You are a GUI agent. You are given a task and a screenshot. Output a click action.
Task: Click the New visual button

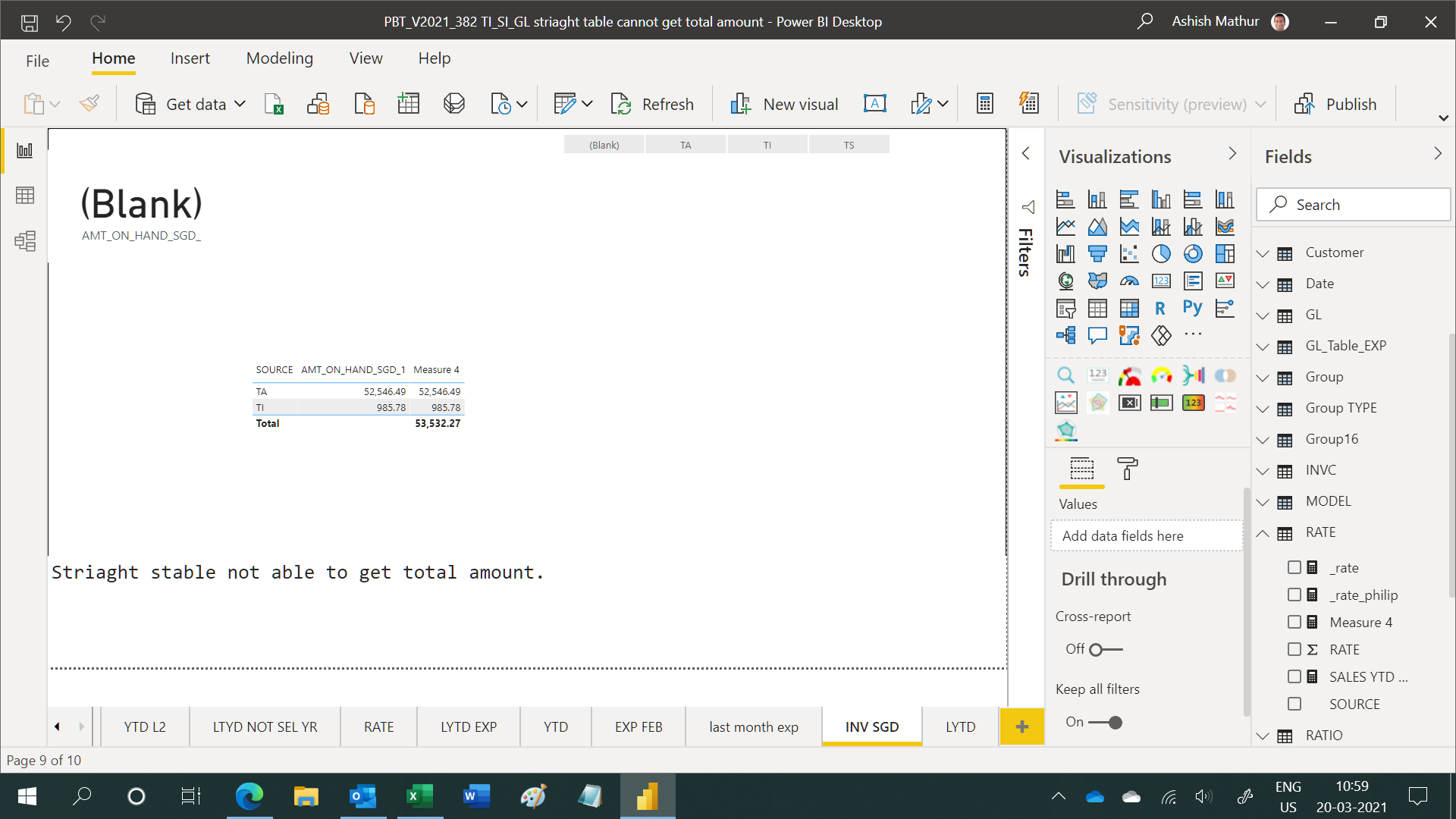click(784, 104)
